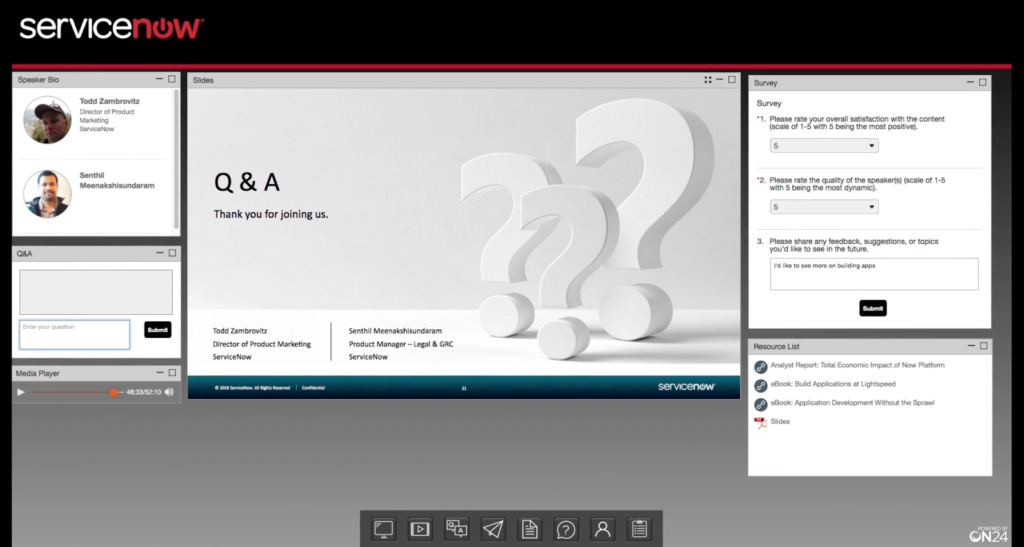The image size is (1024, 547).
Task: Maximize the Slides panel
Action: point(731,80)
